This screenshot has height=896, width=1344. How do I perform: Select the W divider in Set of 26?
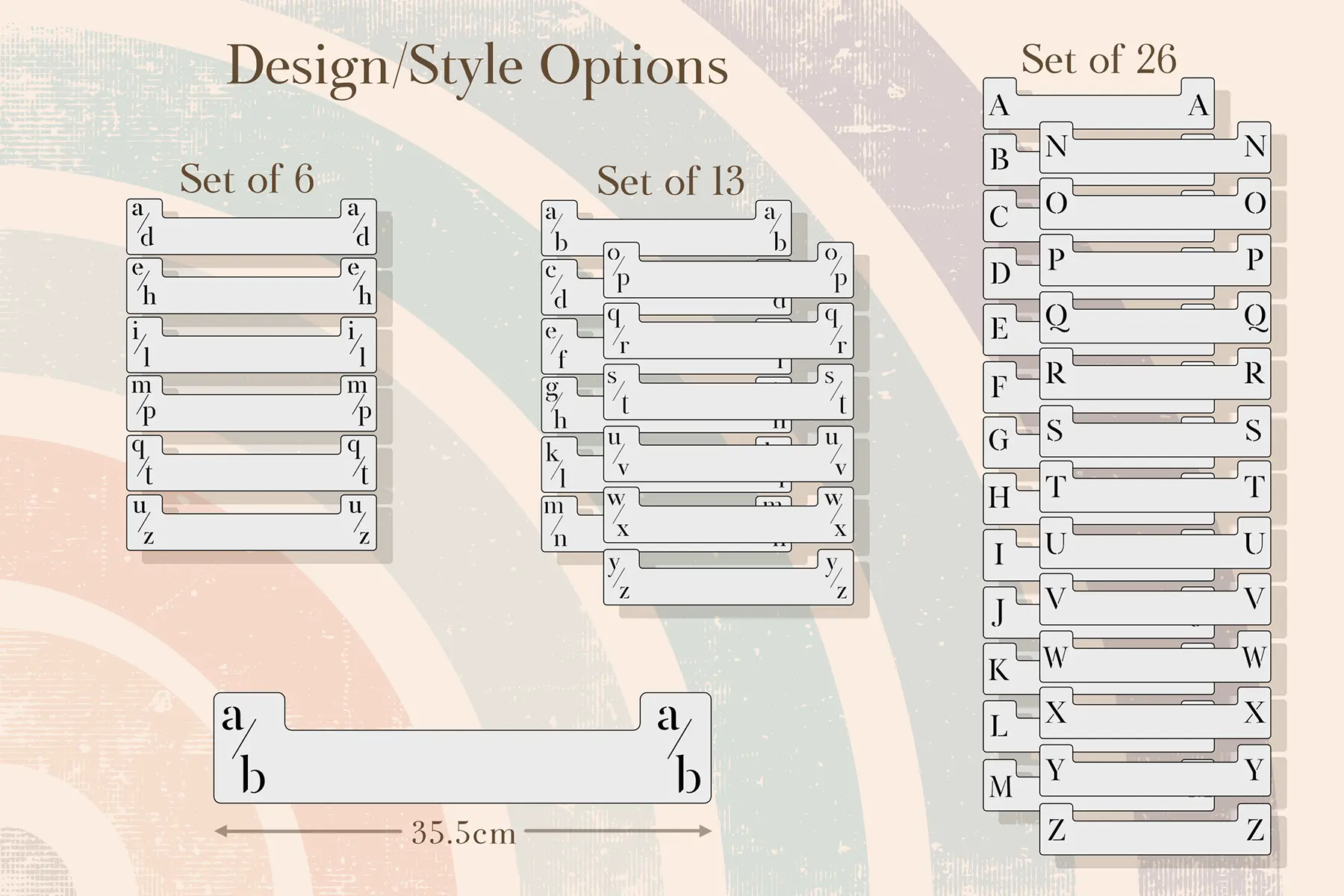pos(1155,667)
